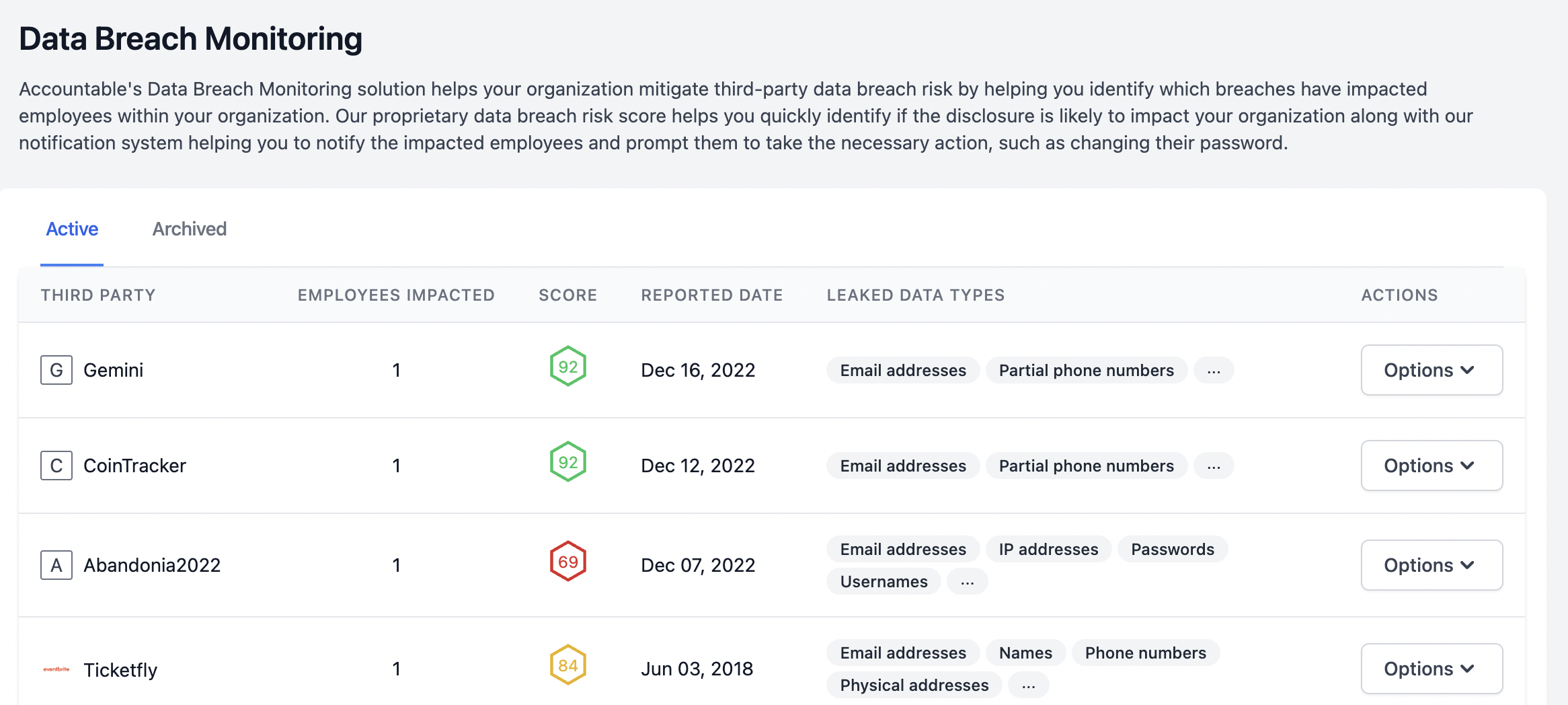Click the Ticketfly third party name

click(x=120, y=670)
